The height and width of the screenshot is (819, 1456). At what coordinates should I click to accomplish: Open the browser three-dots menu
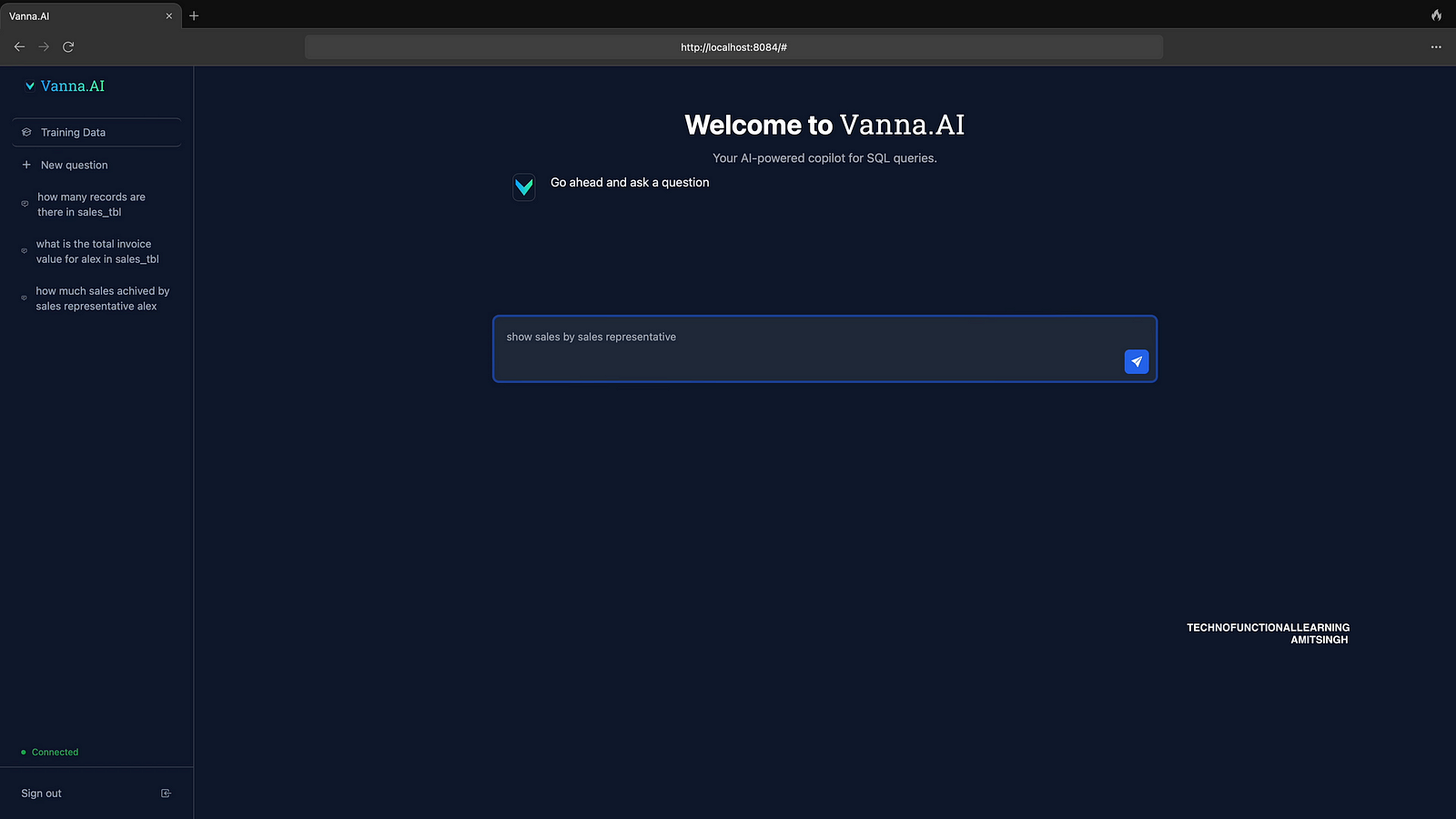(1436, 46)
